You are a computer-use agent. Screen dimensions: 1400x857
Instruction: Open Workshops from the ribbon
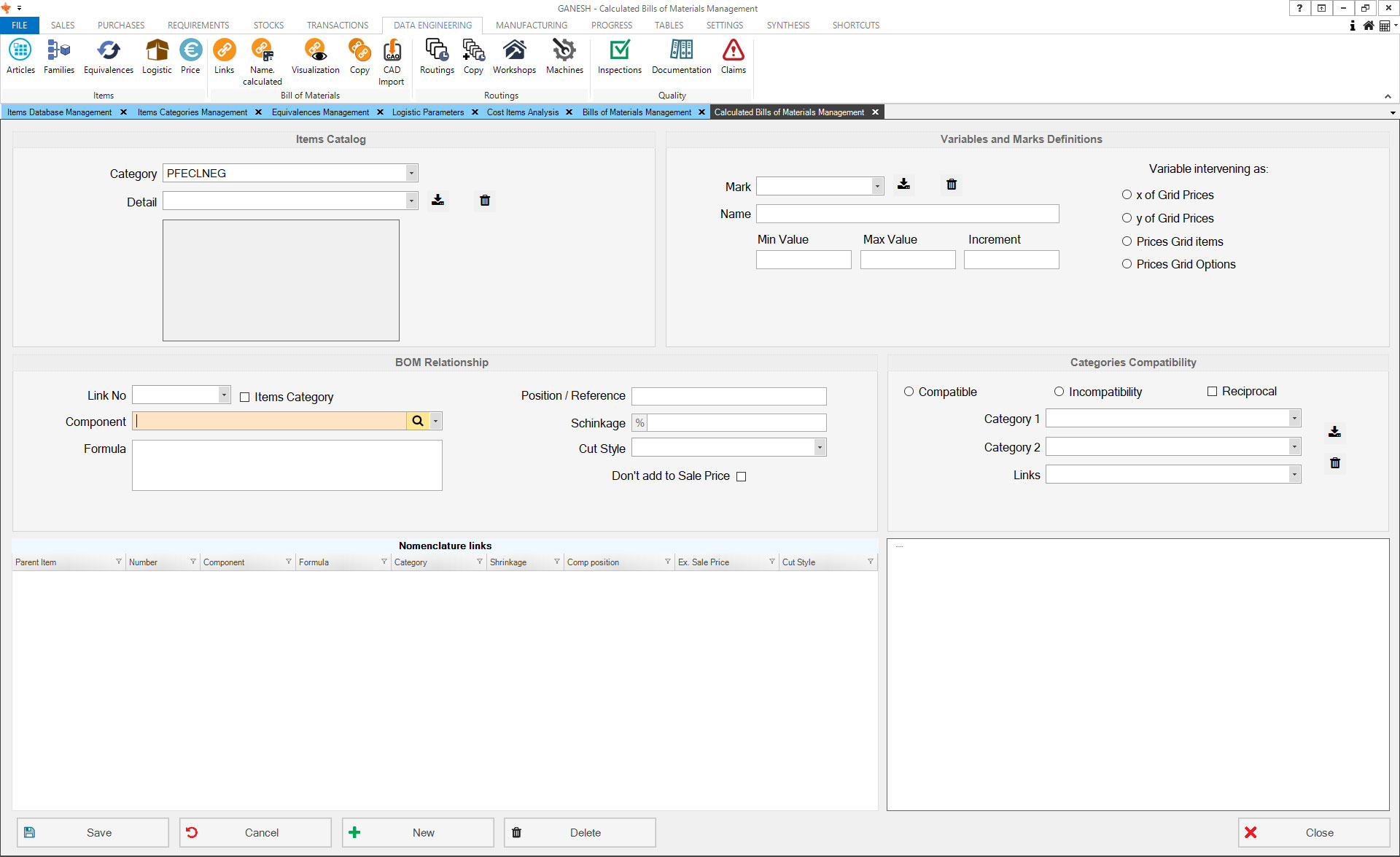coord(514,57)
